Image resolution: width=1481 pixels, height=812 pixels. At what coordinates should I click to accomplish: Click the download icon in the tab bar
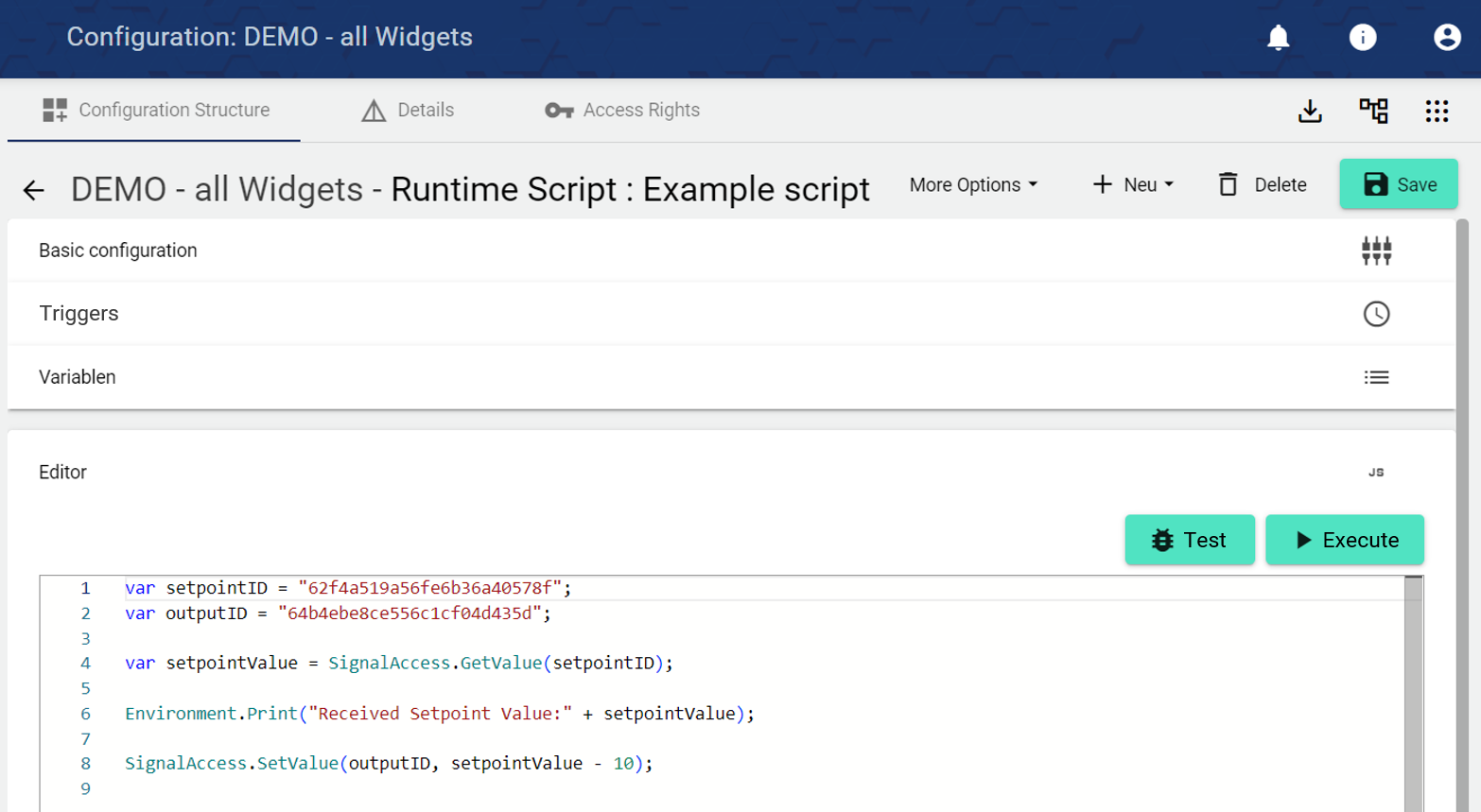point(1310,111)
